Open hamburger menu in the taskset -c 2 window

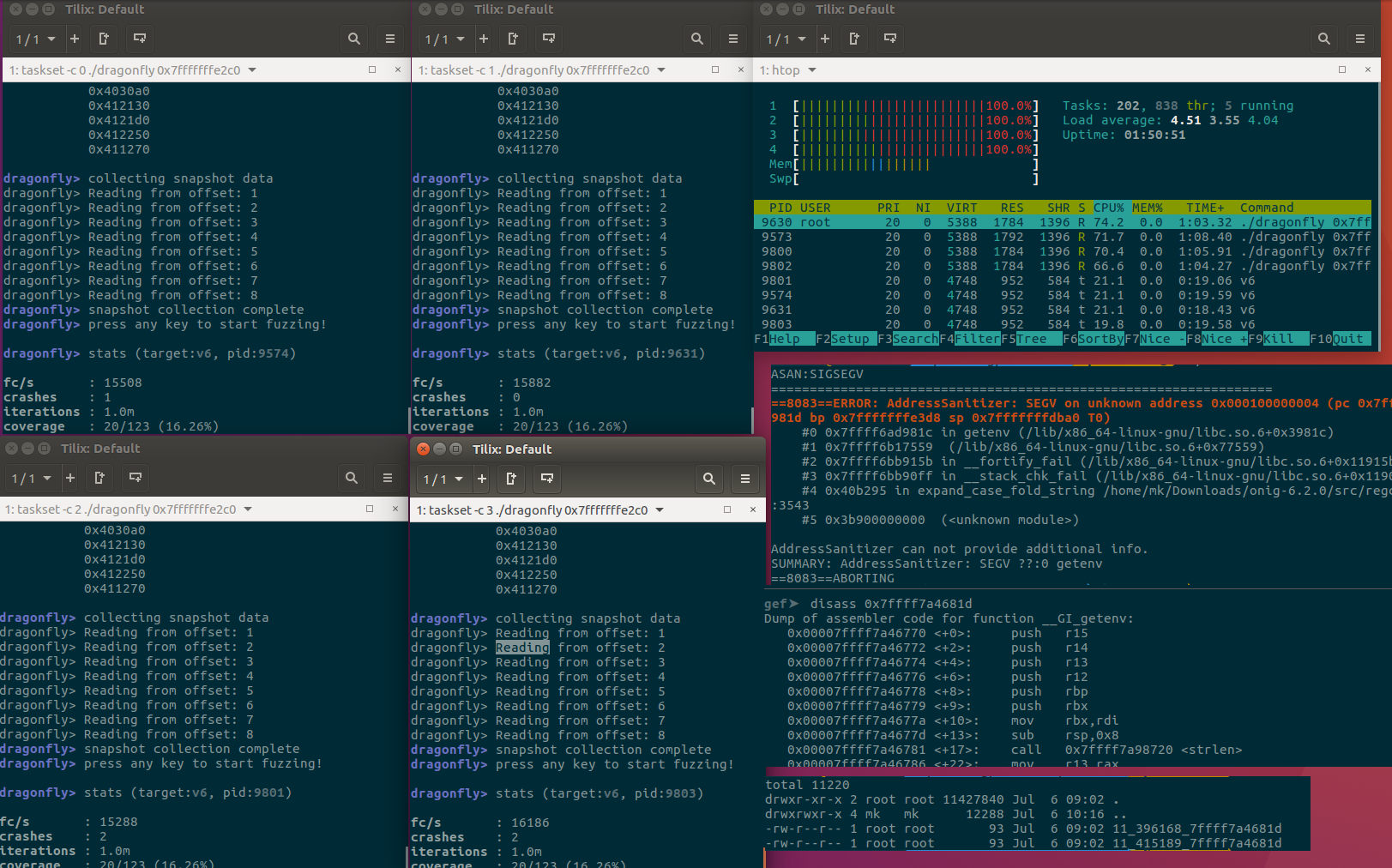(388, 478)
